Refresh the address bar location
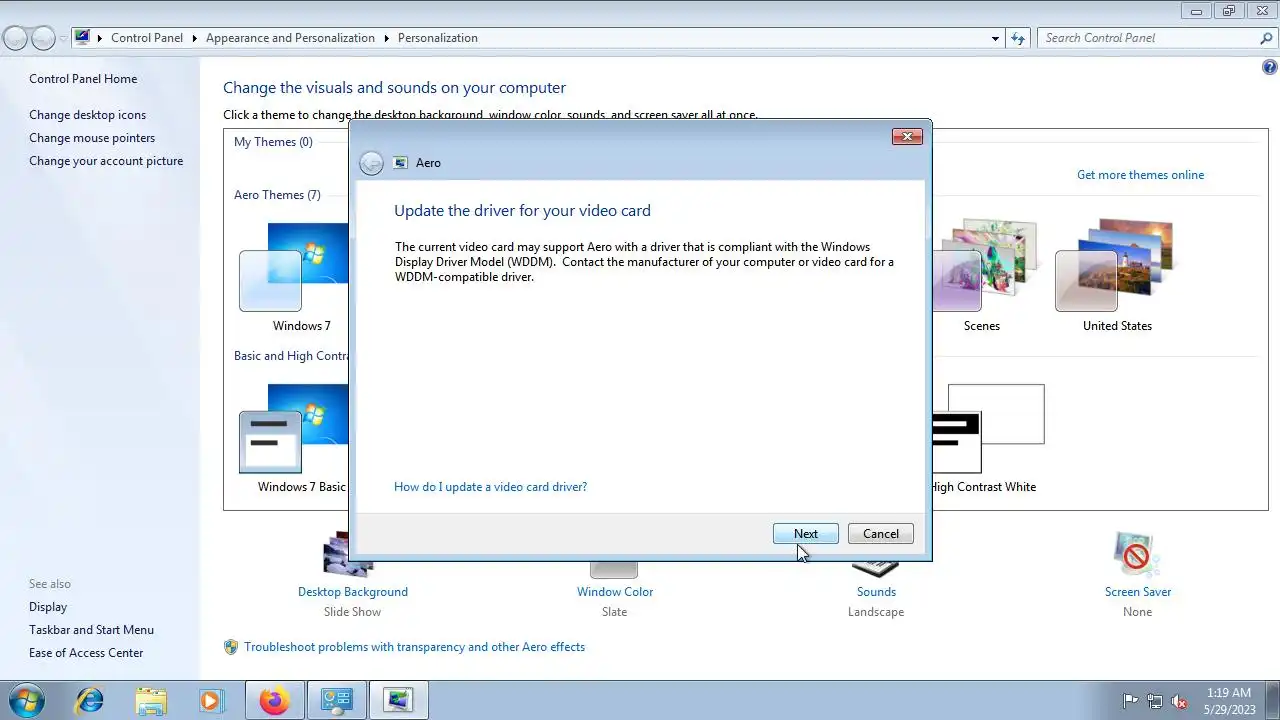The height and width of the screenshot is (720, 1280). click(1018, 38)
